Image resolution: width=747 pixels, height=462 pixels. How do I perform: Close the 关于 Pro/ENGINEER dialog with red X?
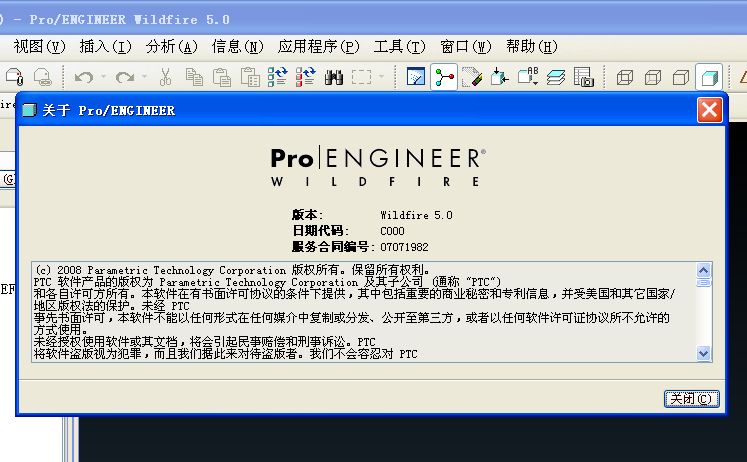pos(709,110)
